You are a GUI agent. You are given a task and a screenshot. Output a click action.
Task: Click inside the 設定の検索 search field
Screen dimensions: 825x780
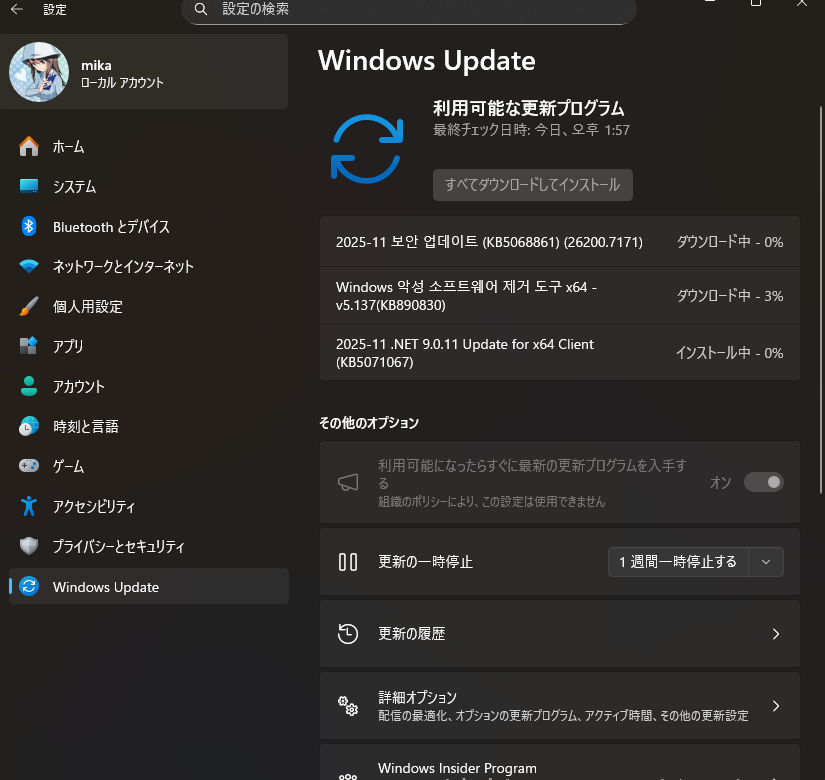(409, 11)
